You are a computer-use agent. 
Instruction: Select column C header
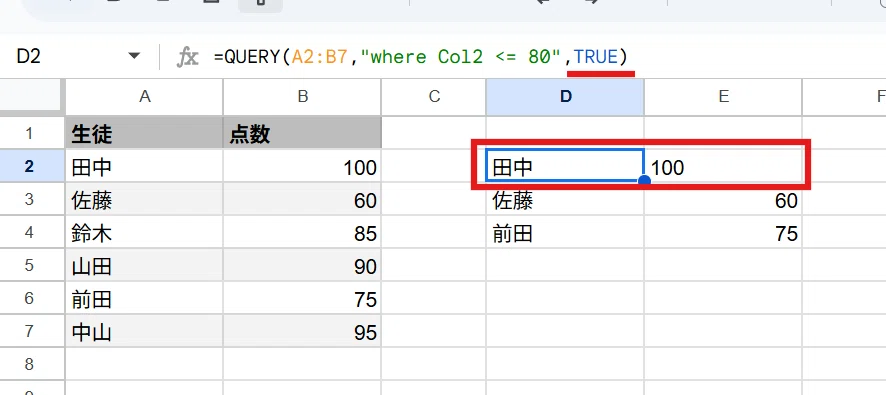coord(434,97)
